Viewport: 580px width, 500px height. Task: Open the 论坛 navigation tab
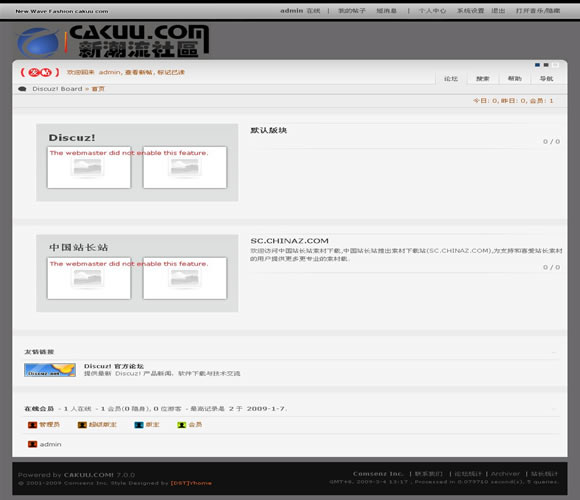451,78
